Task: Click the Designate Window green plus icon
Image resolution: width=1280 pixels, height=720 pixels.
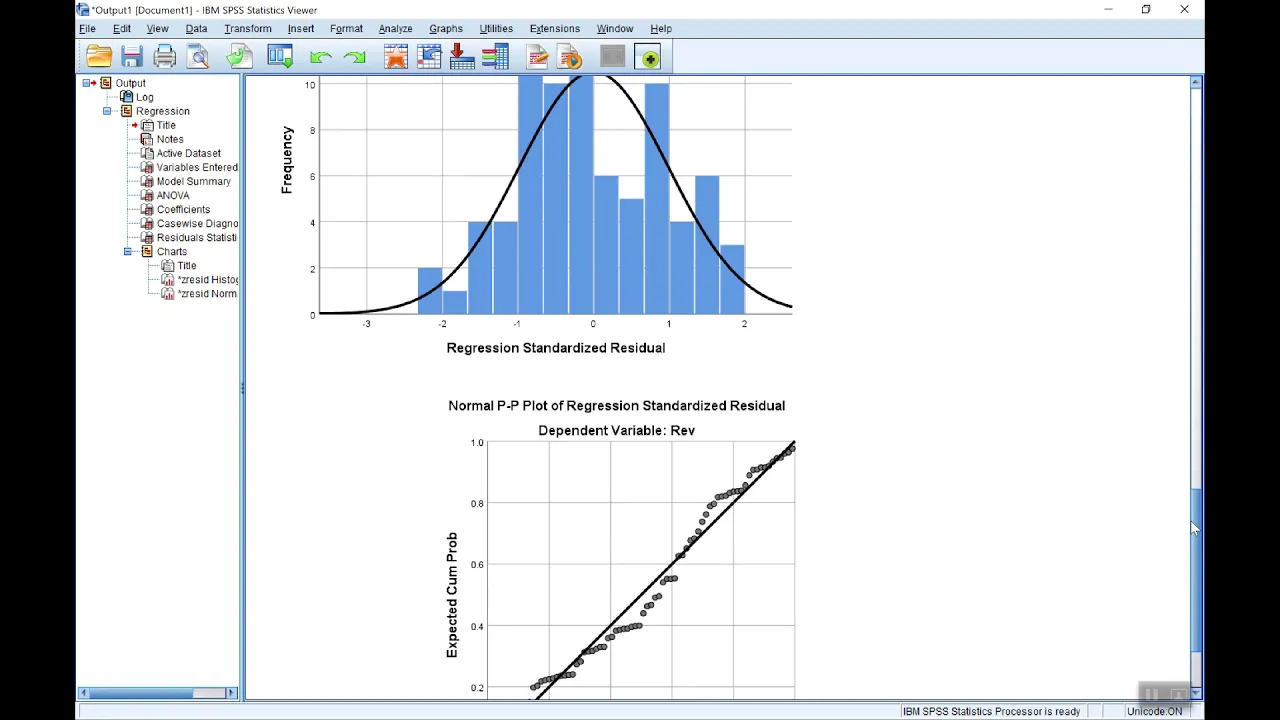Action: [650, 58]
